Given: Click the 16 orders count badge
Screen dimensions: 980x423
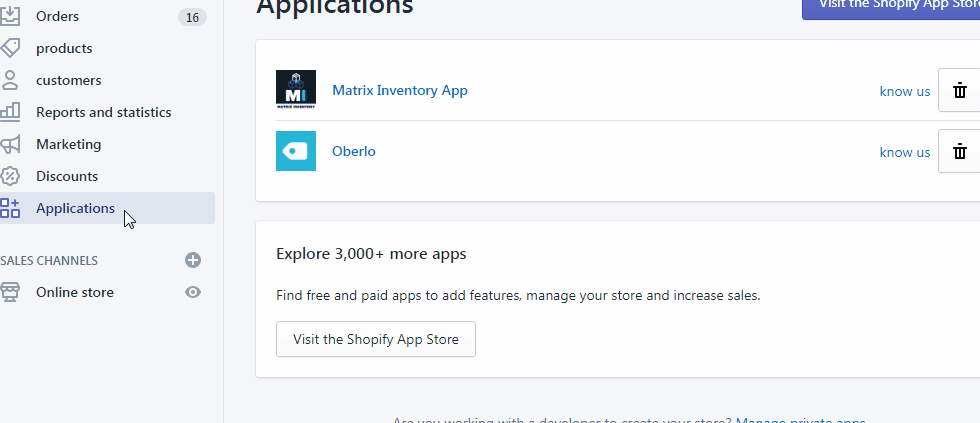Looking at the screenshot, I should [192, 17].
